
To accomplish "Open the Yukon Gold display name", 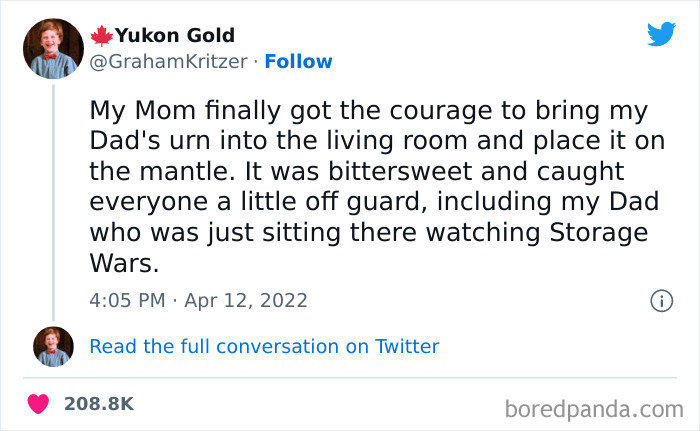I will [175, 36].
